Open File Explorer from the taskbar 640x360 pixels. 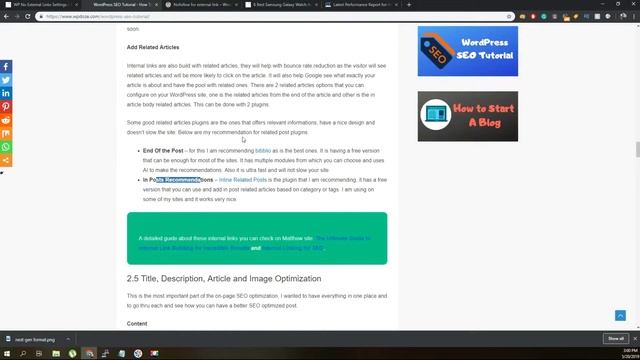[56, 353]
